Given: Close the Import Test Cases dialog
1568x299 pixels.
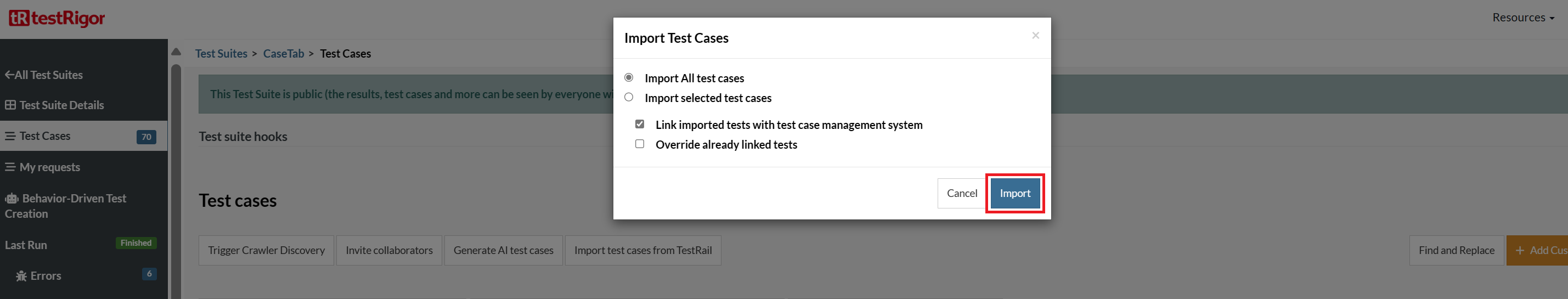Looking at the screenshot, I should pyautogui.click(x=1035, y=35).
